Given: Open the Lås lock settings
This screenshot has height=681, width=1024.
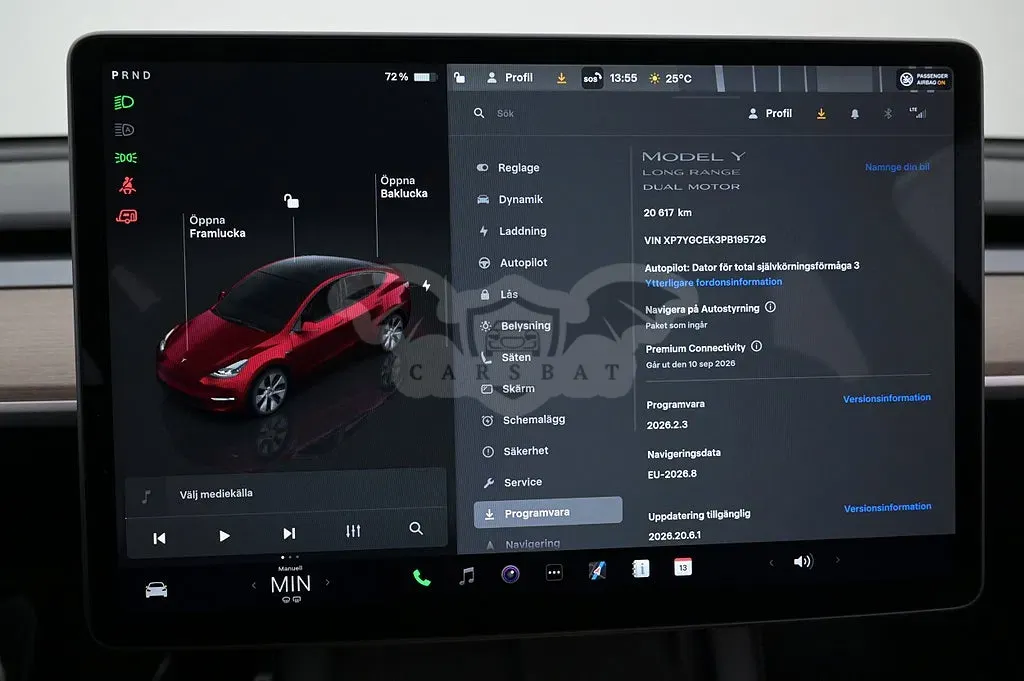Looking at the screenshot, I should coord(499,294).
